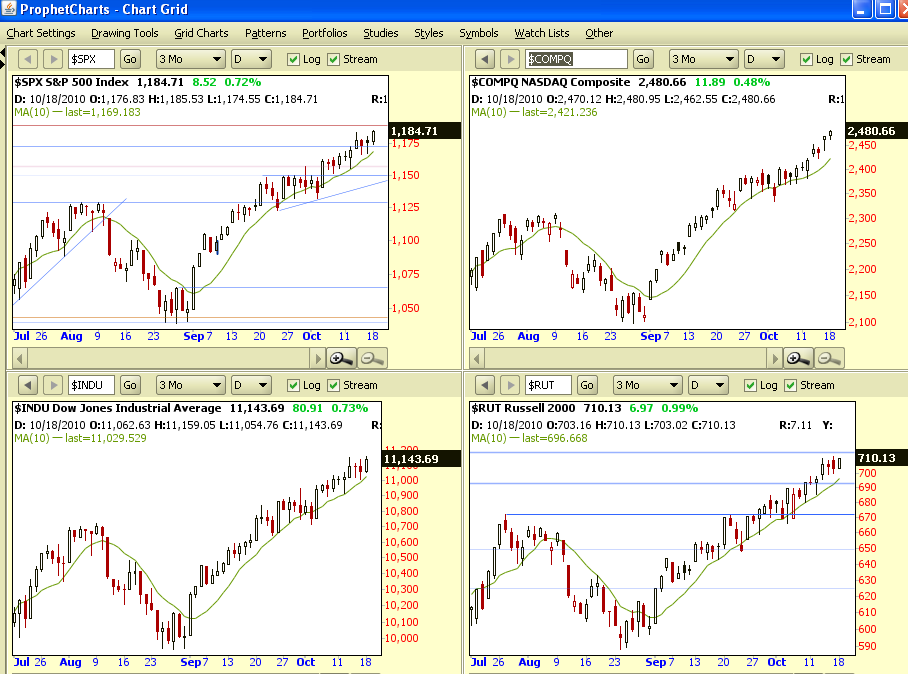Screen dimensions: 908x674
Task: Open the Symbols menu
Action: [478, 33]
